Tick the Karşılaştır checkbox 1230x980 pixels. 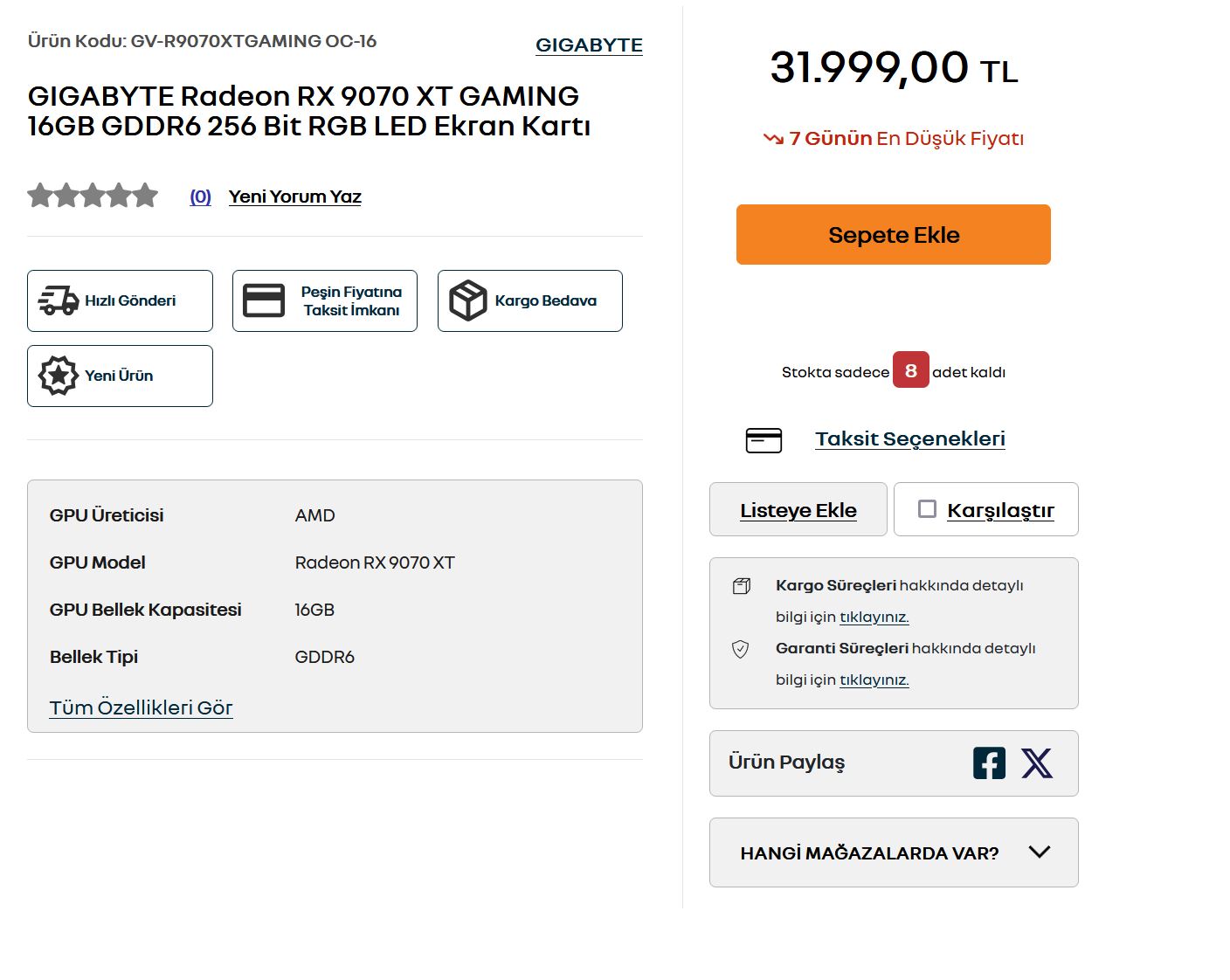click(x=928, y=508)
